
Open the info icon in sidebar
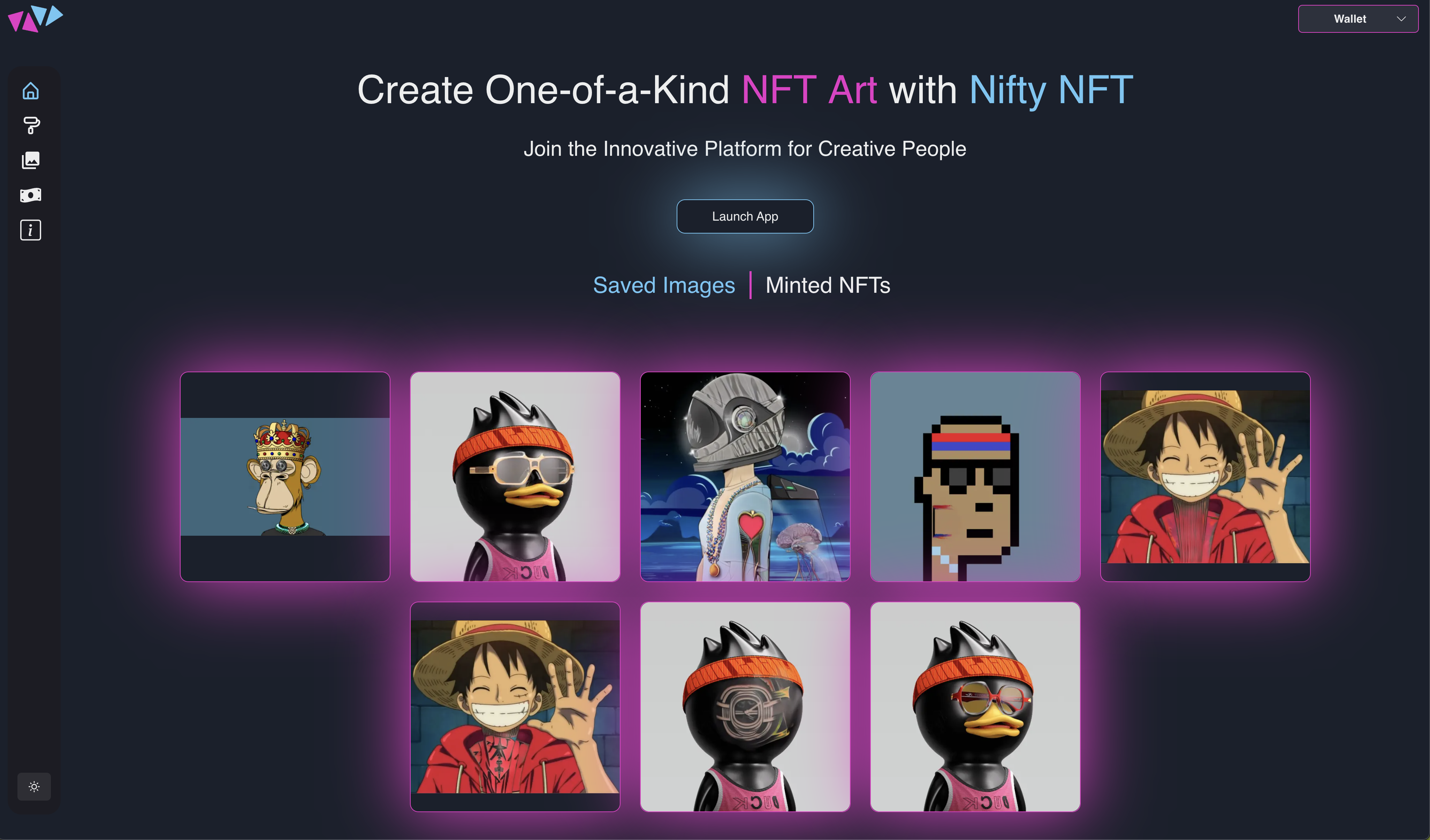31,230
